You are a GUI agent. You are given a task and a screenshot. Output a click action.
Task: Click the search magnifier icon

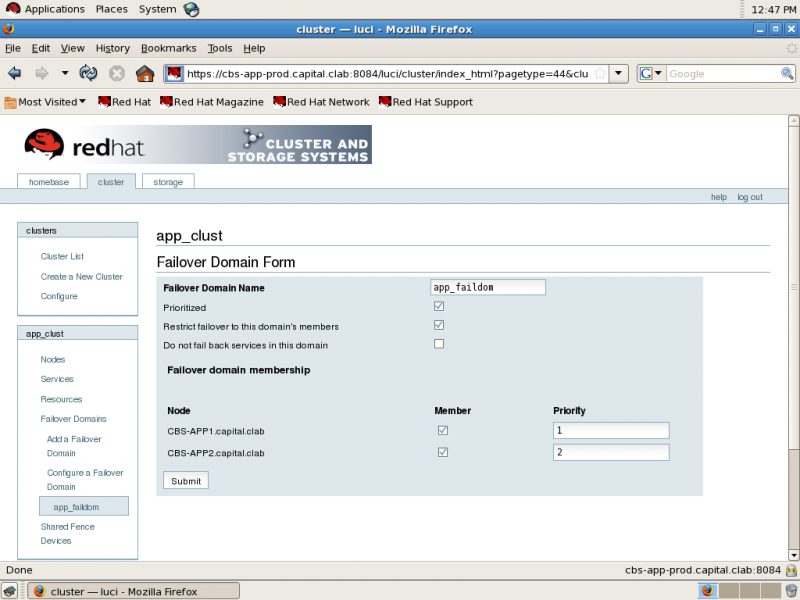787,73
